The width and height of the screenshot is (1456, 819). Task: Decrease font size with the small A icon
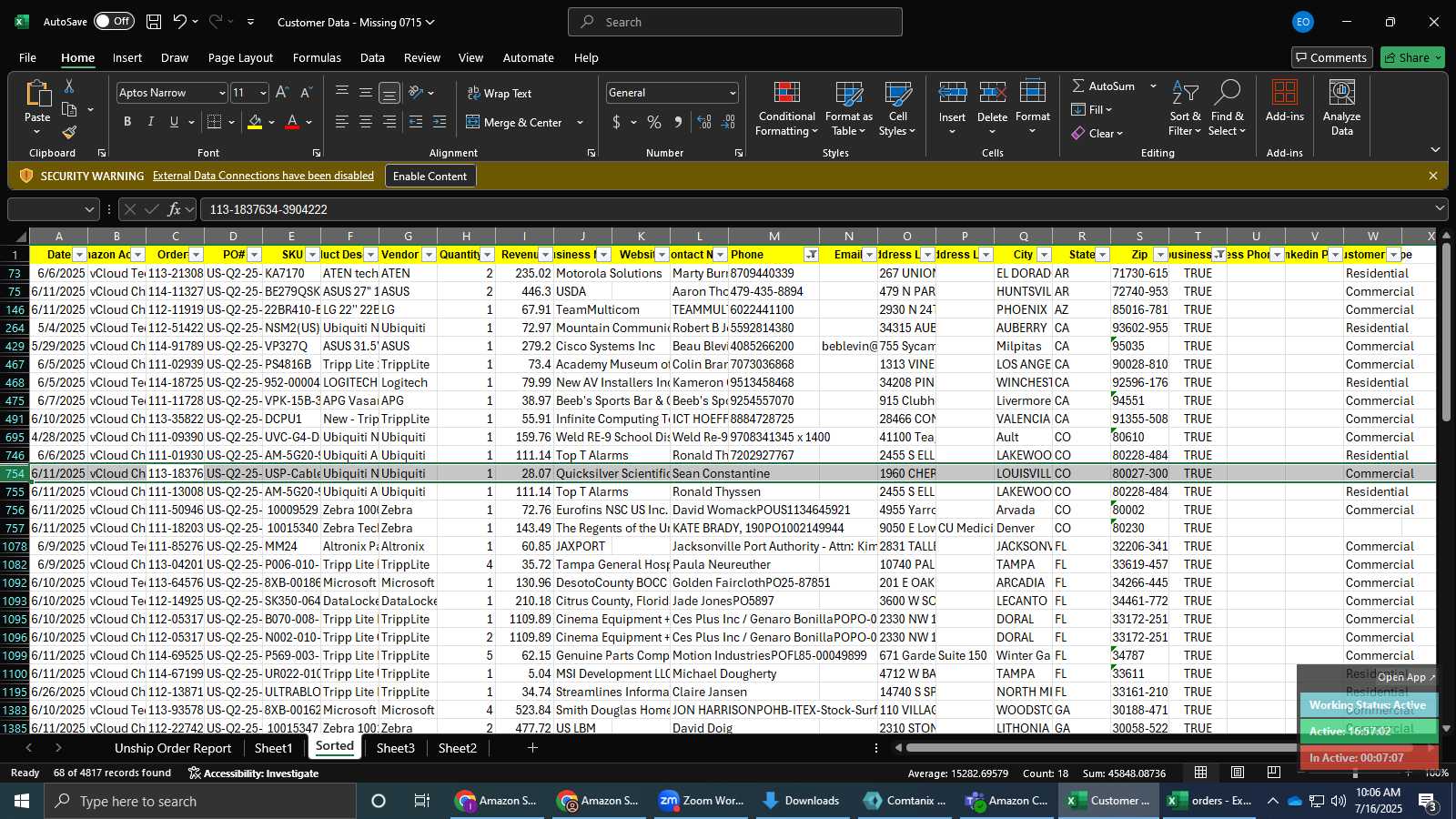306,93
